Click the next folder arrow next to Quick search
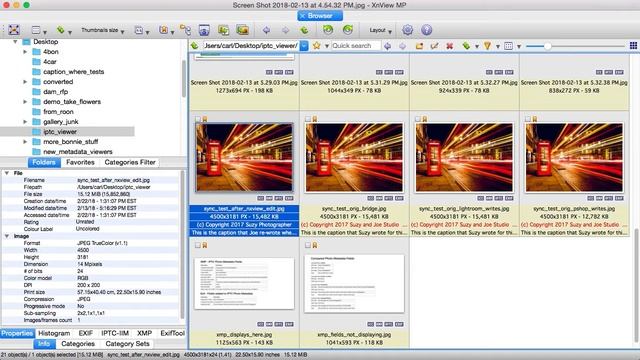Image resolution: width=640 pixels, height=360 pixels. 402,46
